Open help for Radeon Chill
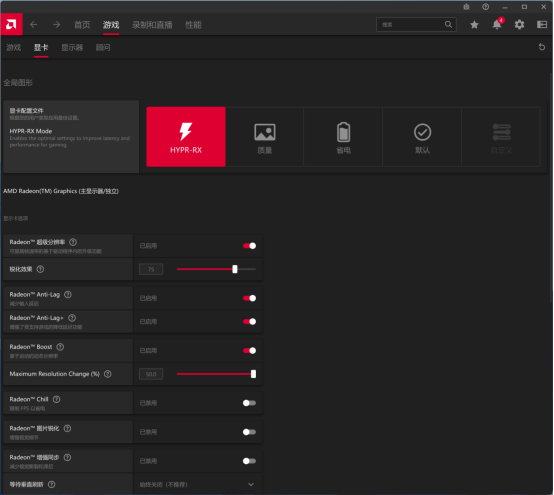 (x=57, y=399)
